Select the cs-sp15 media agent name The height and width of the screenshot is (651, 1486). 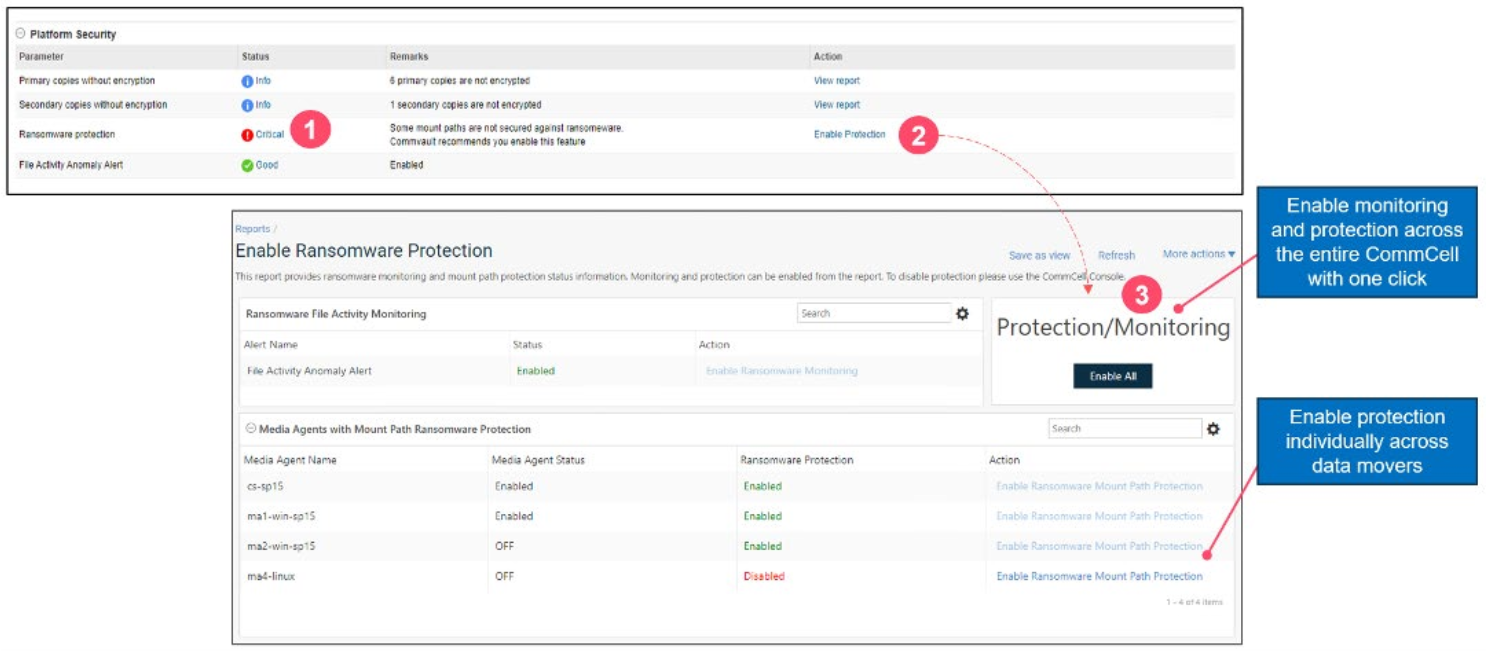[263, 486]
